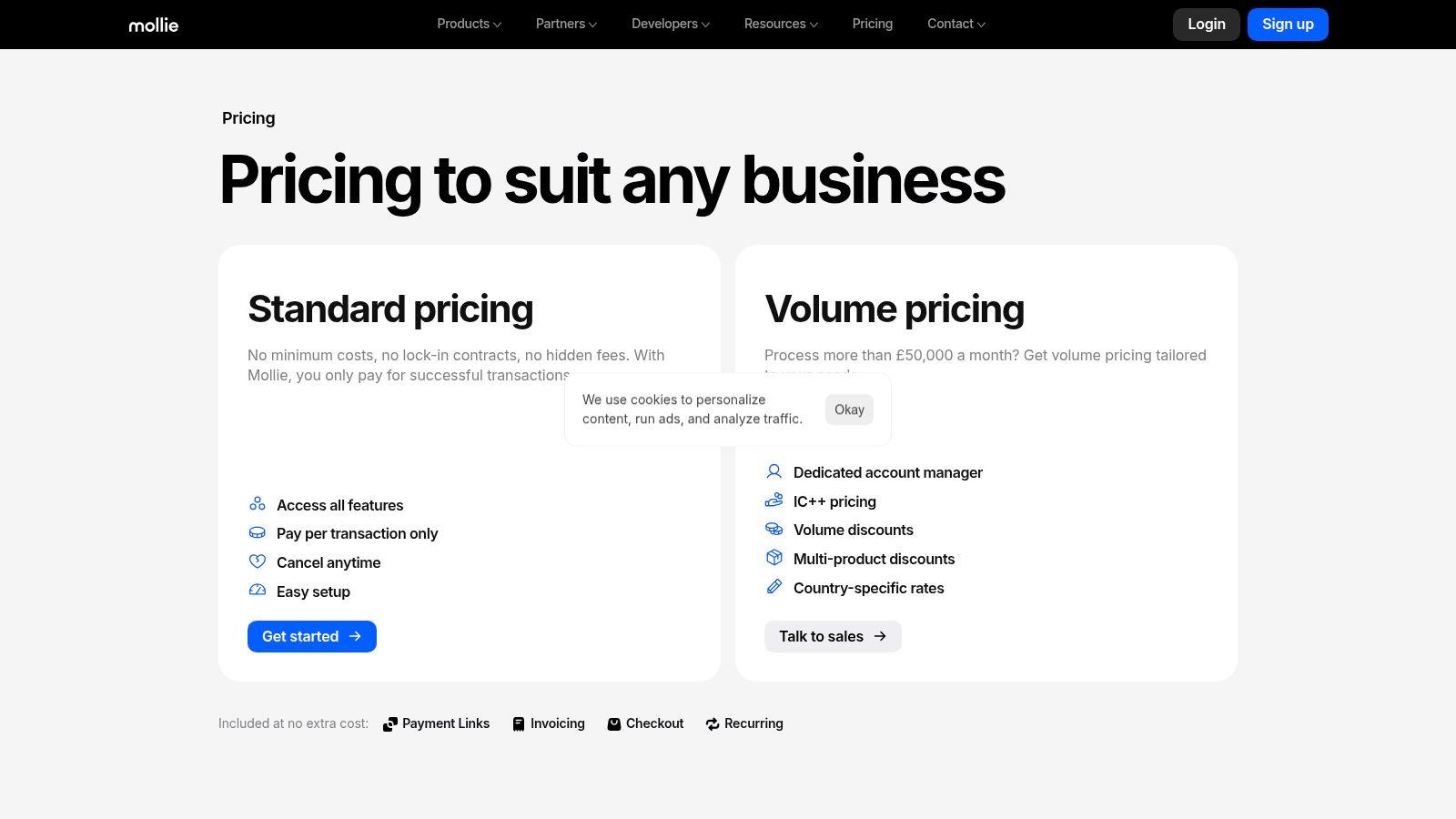Viewport: 1456px width, 819px height.
Task: Click the Mollie logo
Action: coord(153,25)
